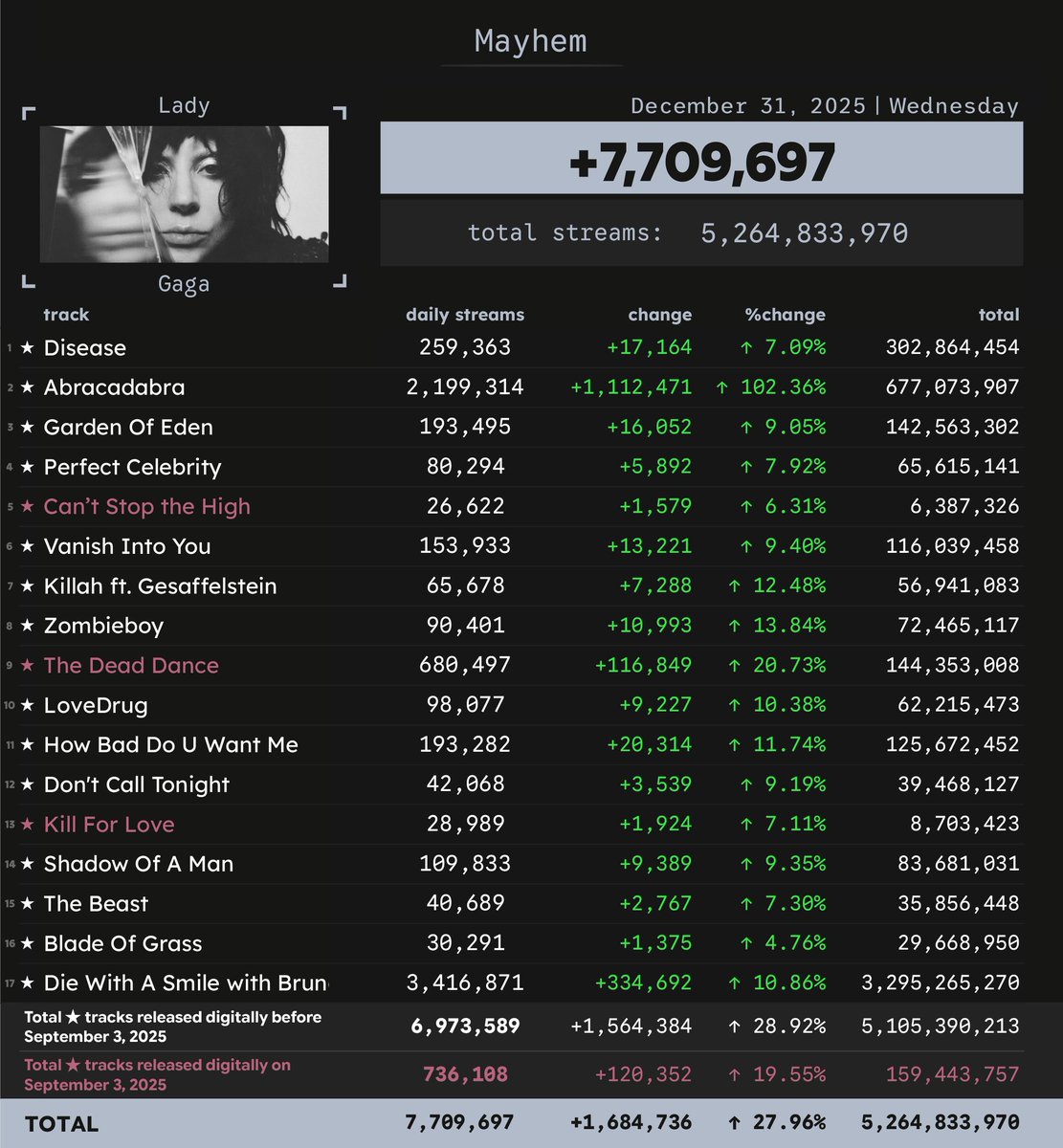
Task: Select Killah ft. Gesaffelstein track name
Action: (x=161, y=586)
